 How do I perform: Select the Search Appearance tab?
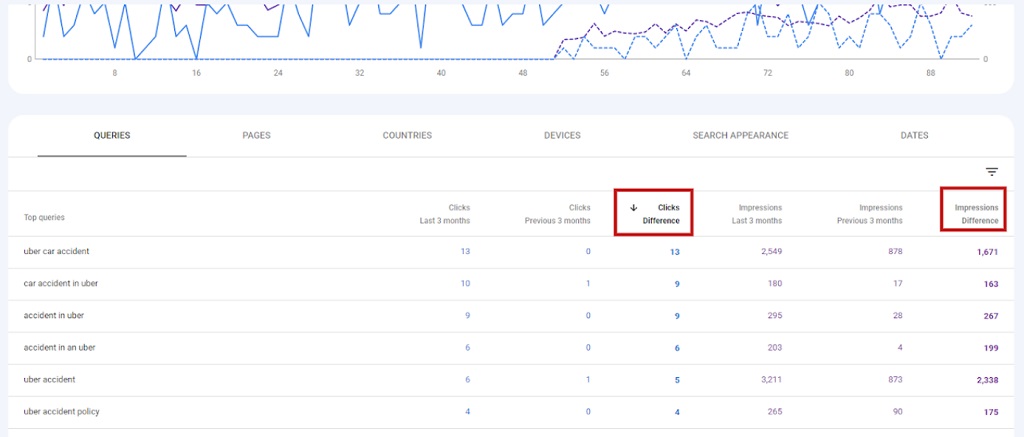coord(741,136)
